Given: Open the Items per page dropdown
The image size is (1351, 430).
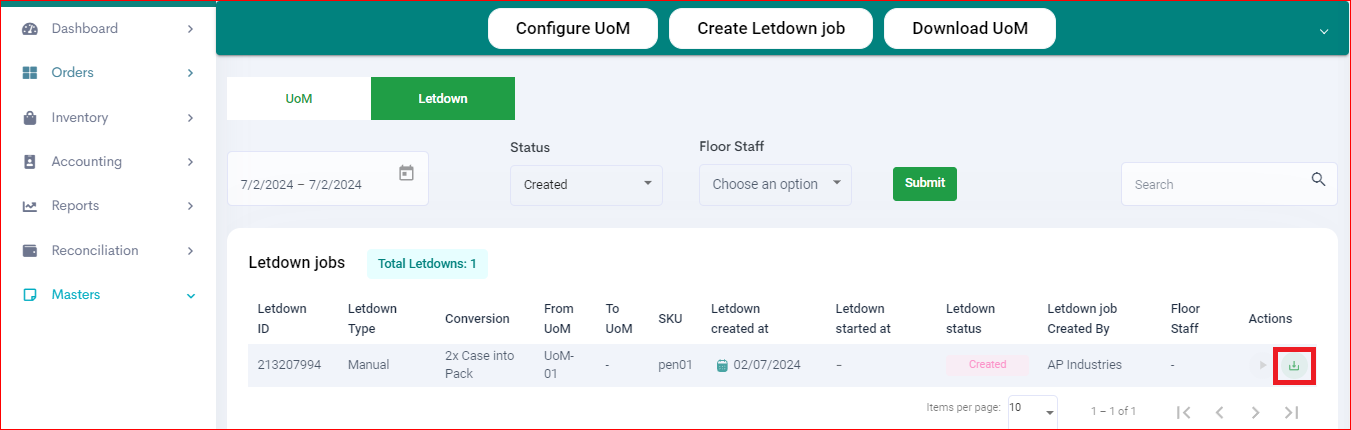Looking at the screenshot, I should click(x=1033, y=409).
